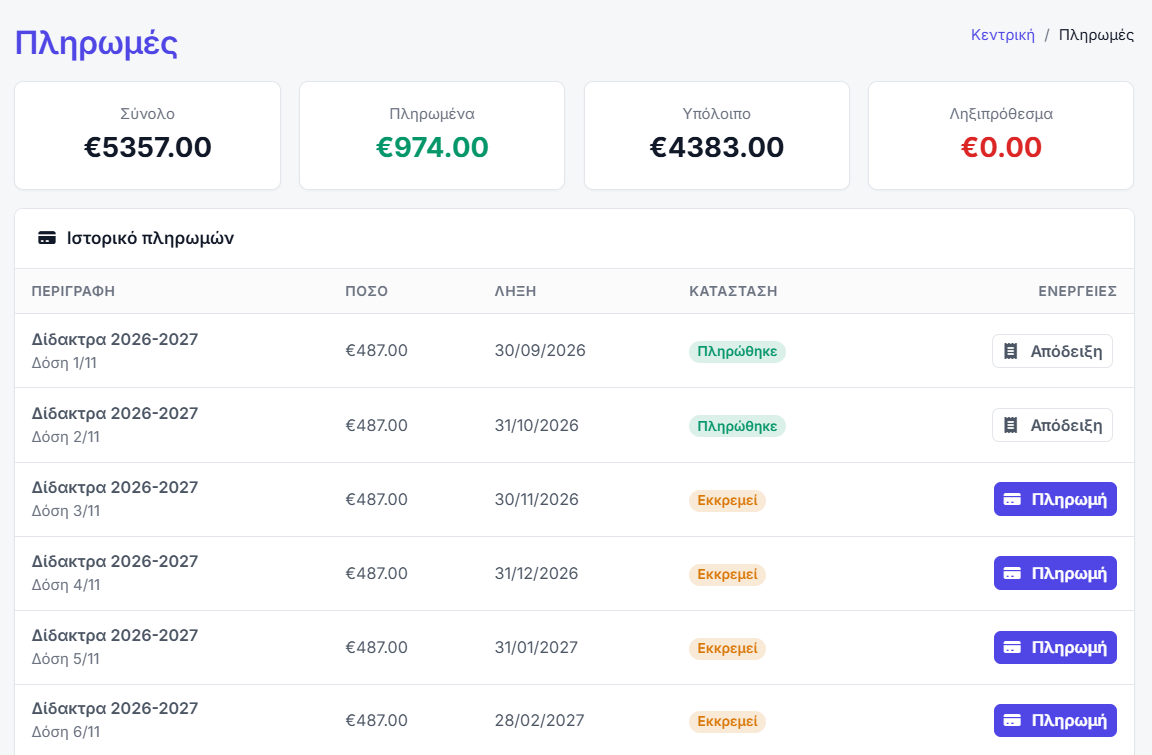Click the ΠΟΣΟ column header

pyautogui.click(x=367, y=291)
